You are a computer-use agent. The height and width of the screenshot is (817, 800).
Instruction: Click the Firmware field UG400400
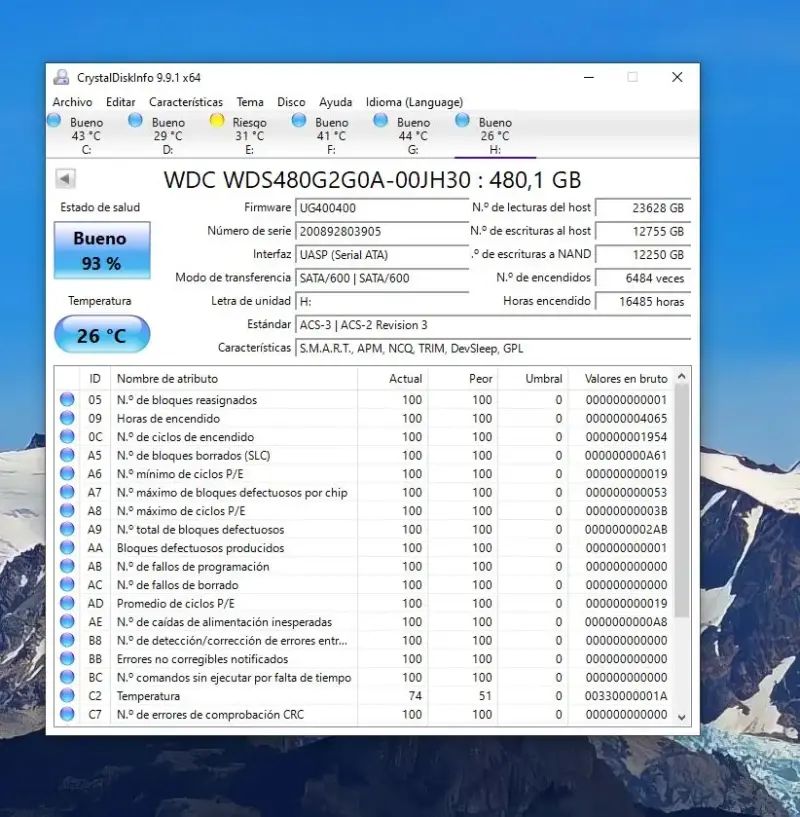click(x=382, y=208)
